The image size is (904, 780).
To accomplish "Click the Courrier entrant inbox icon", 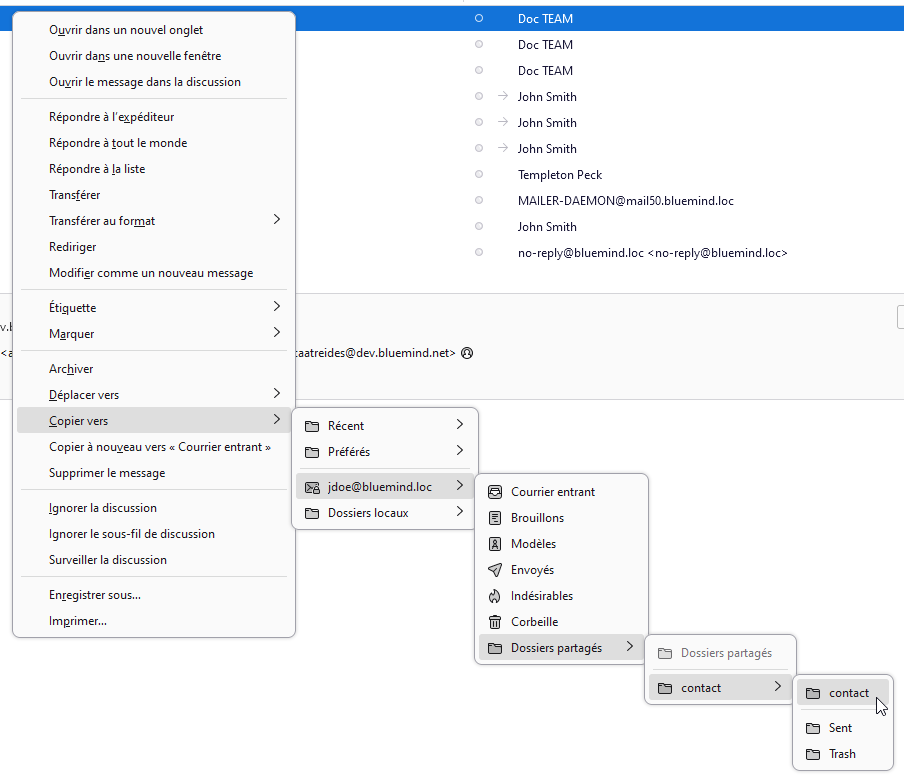I will click(x=494, y=492).
